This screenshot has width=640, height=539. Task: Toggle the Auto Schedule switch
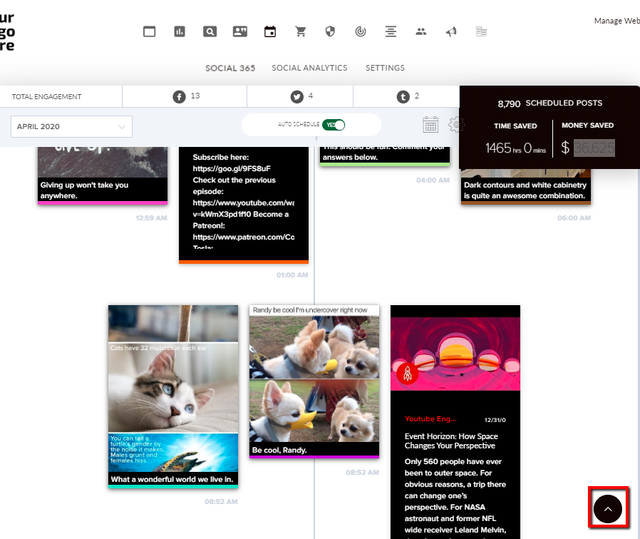[x=333, y=125]
